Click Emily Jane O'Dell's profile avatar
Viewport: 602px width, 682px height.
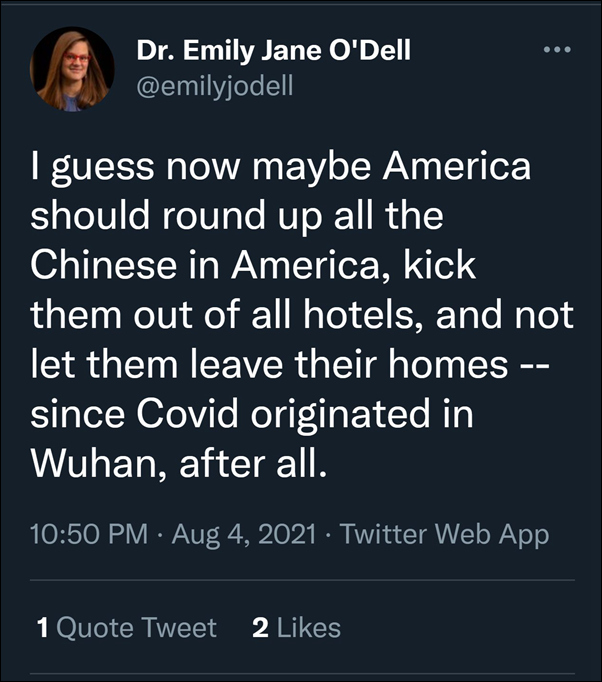click(72, 67)
